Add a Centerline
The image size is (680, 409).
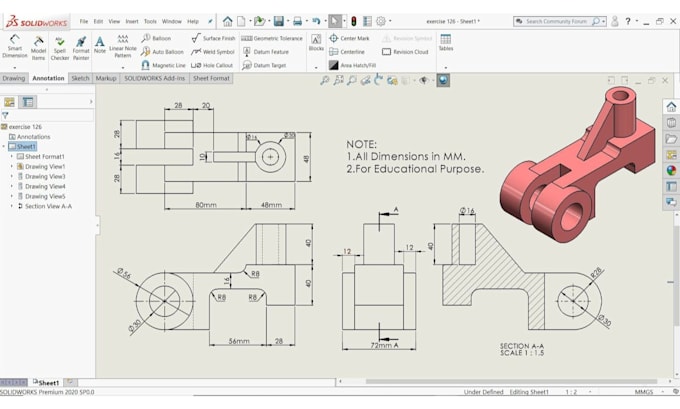pos(347,52)
